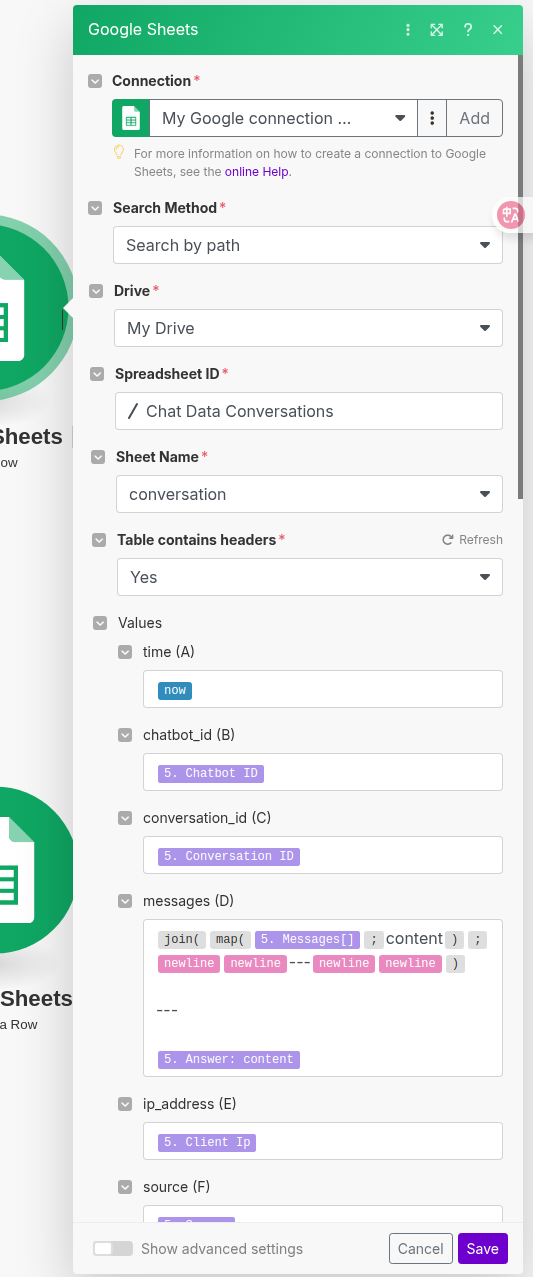
Task: Toggle the checkbox beside chatbot_id (B)
Action: (125, 735)
